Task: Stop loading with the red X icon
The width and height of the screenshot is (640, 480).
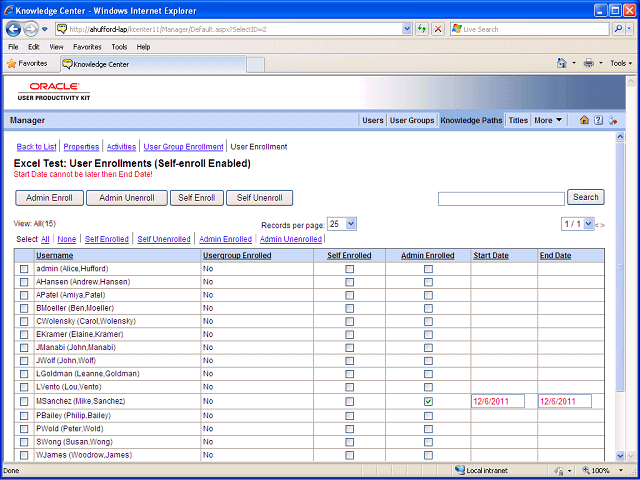Action: 438,29
